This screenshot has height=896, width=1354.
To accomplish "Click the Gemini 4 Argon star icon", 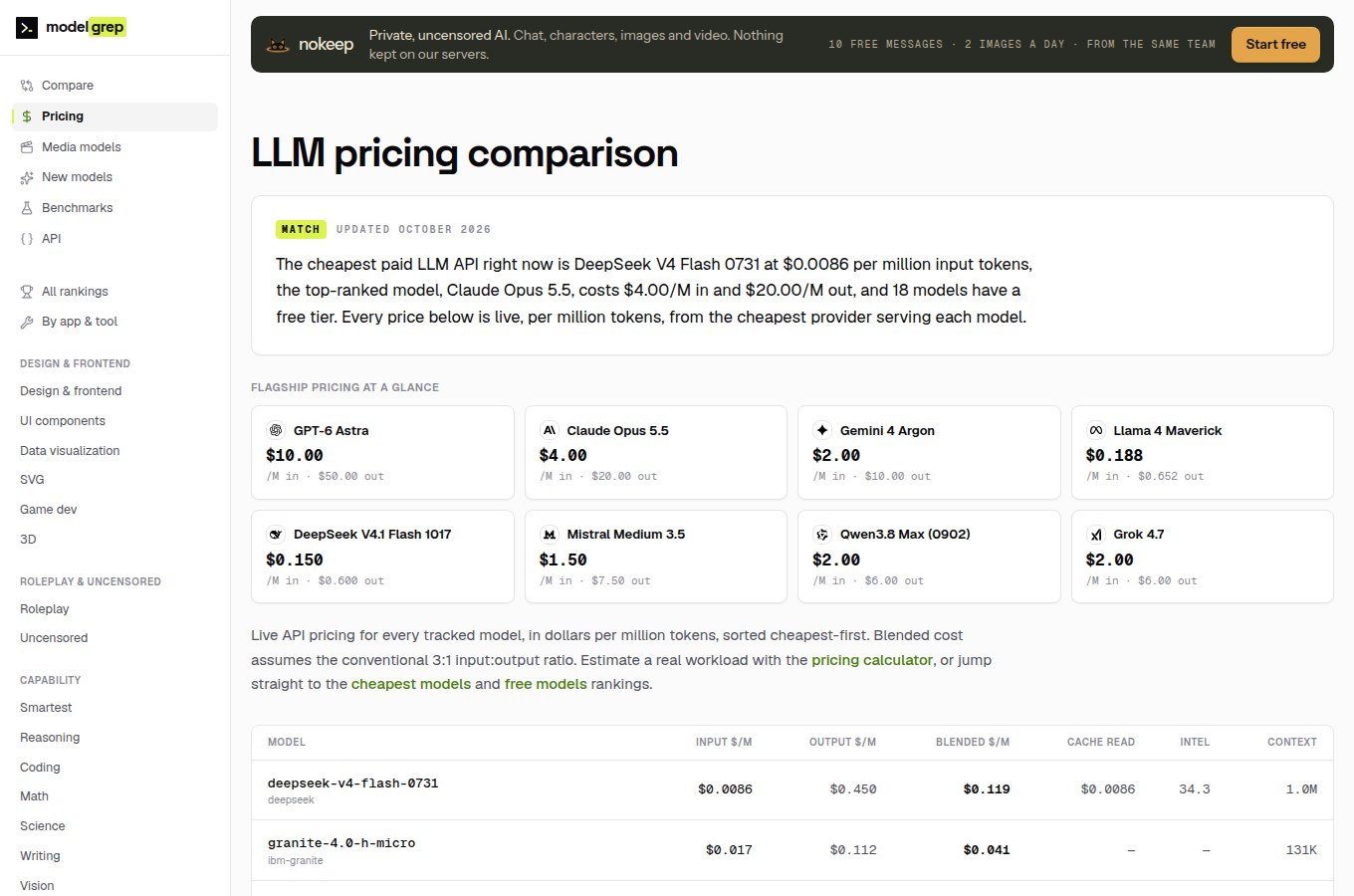I will [x=822, y=430].
